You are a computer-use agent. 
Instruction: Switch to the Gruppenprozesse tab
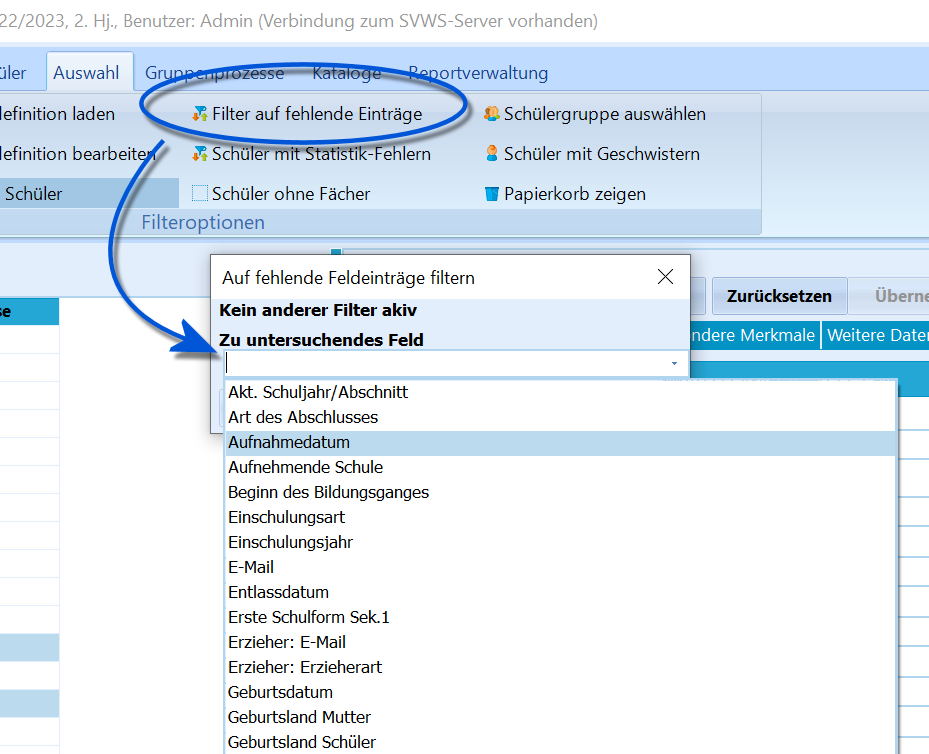[214, 73]
